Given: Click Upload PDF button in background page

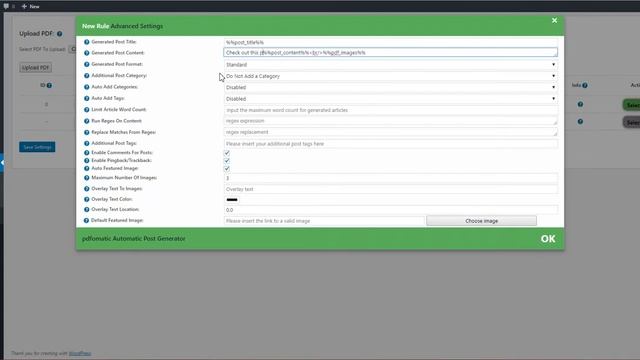Looking at the screenshot, I should [x=36, y=67].
